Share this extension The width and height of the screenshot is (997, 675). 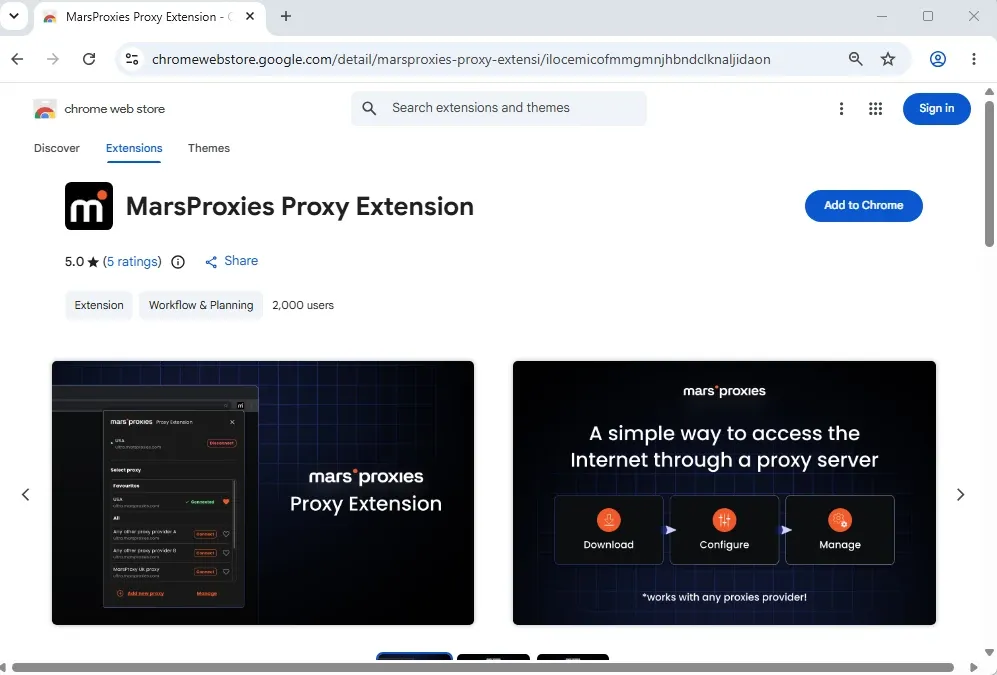pyautogui.click(x=231, y=261)
